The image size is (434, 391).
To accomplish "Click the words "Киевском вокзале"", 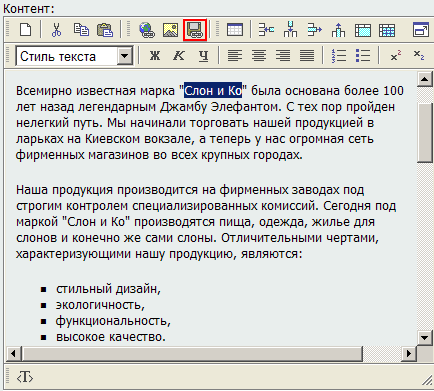I will (x=139, y=139).
